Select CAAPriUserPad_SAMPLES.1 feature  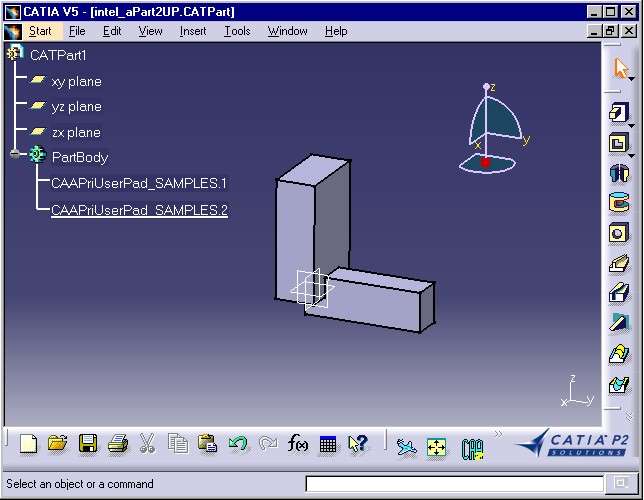139,183
